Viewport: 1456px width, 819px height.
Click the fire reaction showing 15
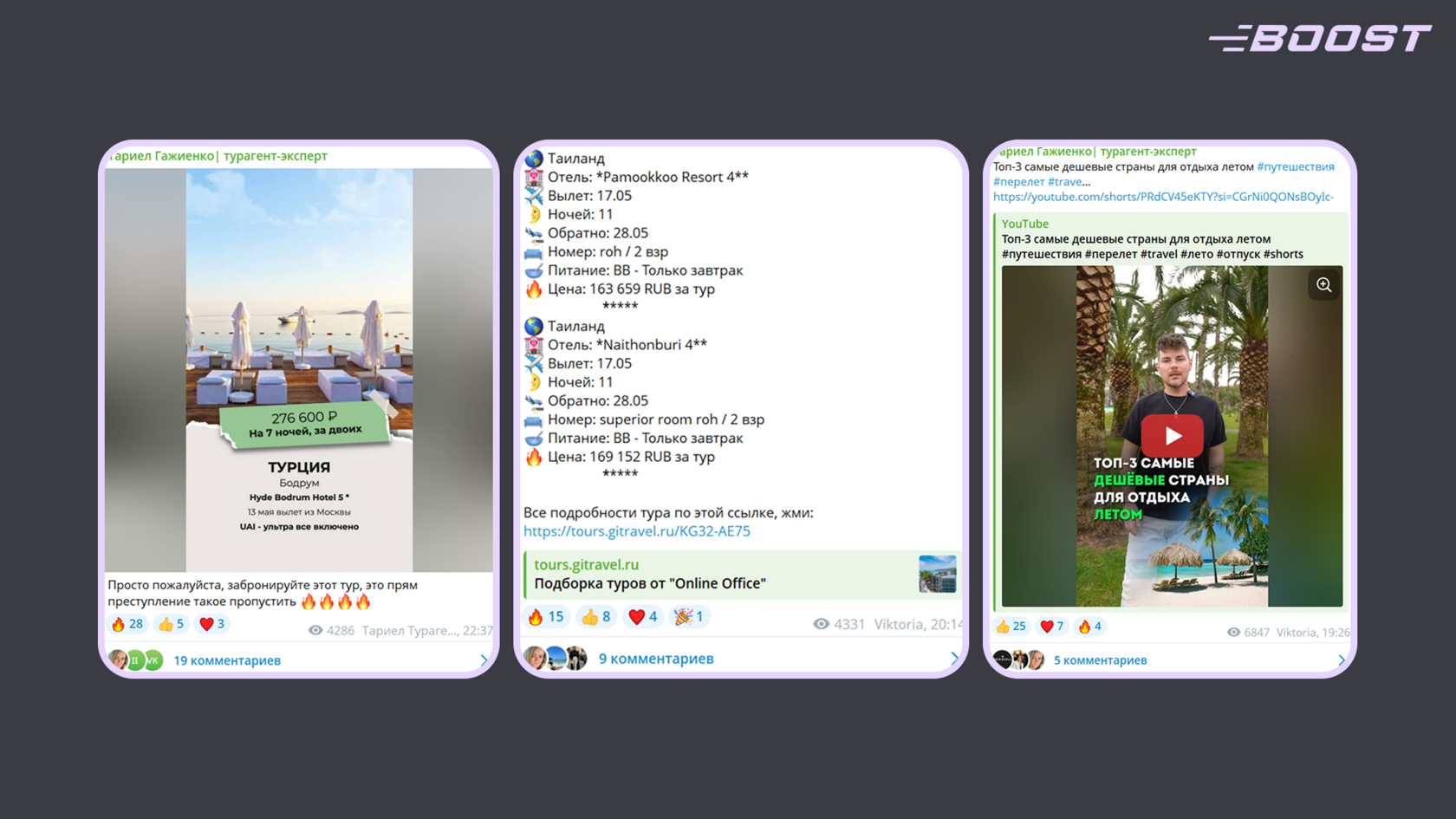[x=546, y=617]
